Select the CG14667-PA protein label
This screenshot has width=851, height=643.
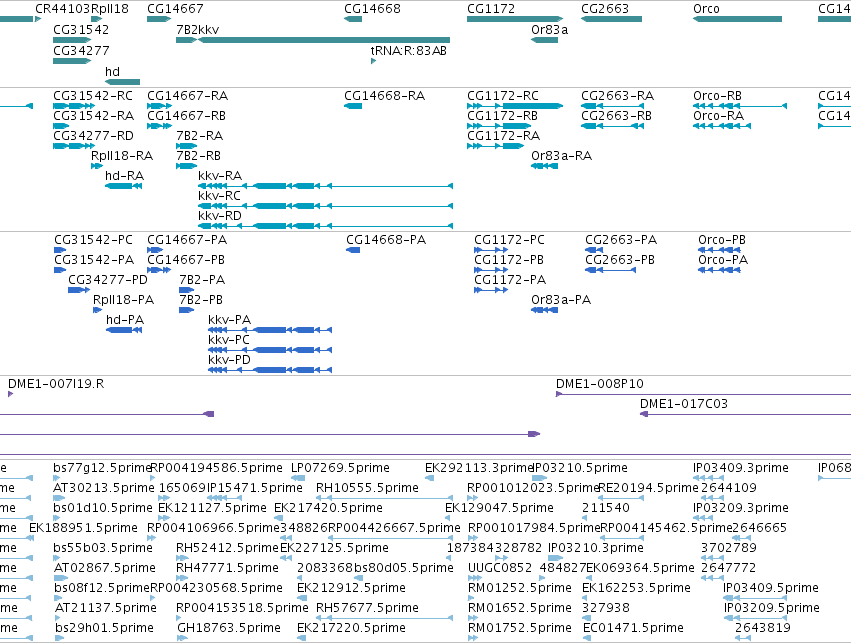click(x=187, y=240)
